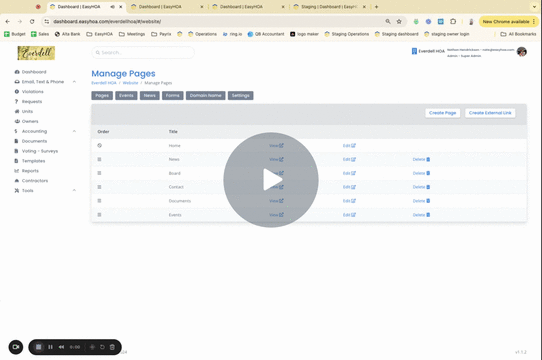Screen dimensions: 542x360
Task: Delete the Board page
Action: (421, 173)
